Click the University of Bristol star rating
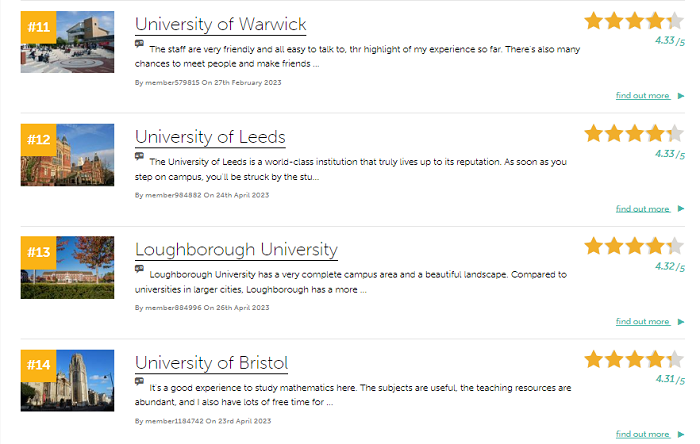The image size is (700, 444). [635, 359]
